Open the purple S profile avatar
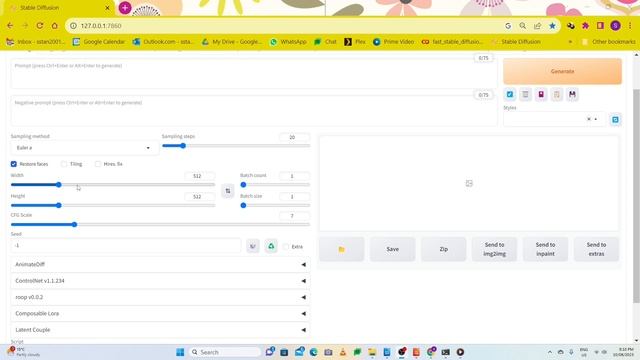The image size is (640, 360). [615, 26]
